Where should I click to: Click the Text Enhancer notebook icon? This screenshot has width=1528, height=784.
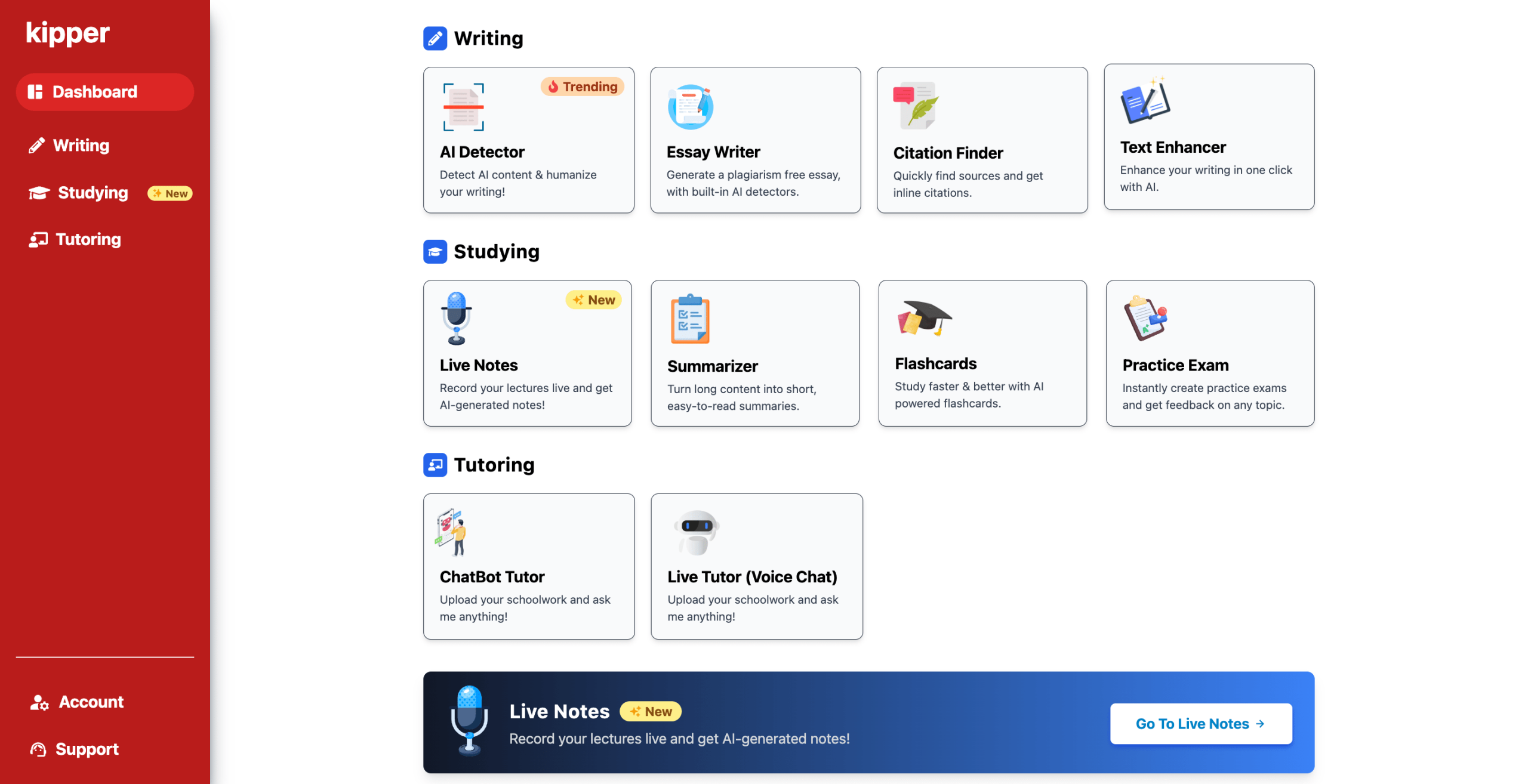click(1145, 100)
